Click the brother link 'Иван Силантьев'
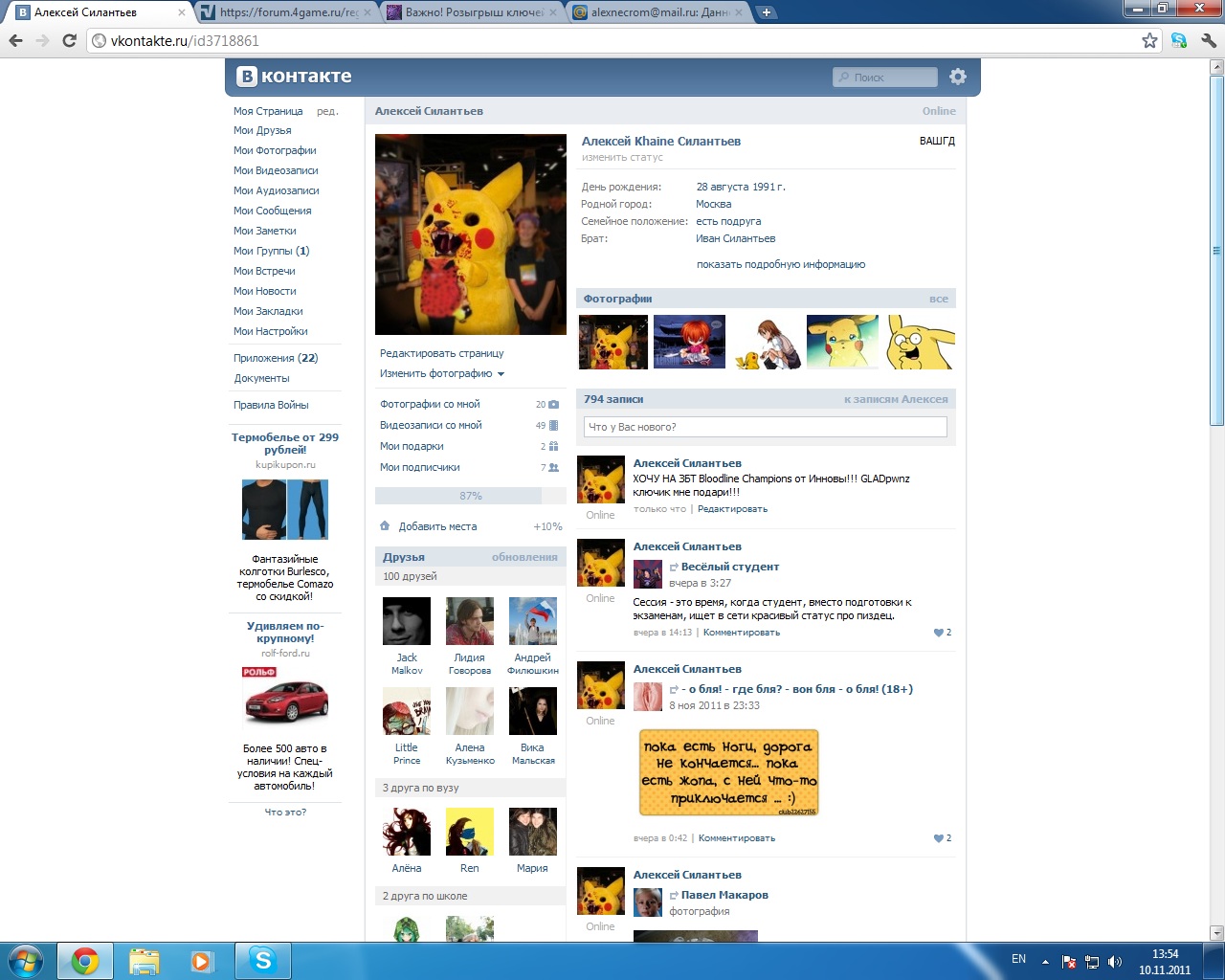This screenshot has width=1225, height=980. click(736, 238)
